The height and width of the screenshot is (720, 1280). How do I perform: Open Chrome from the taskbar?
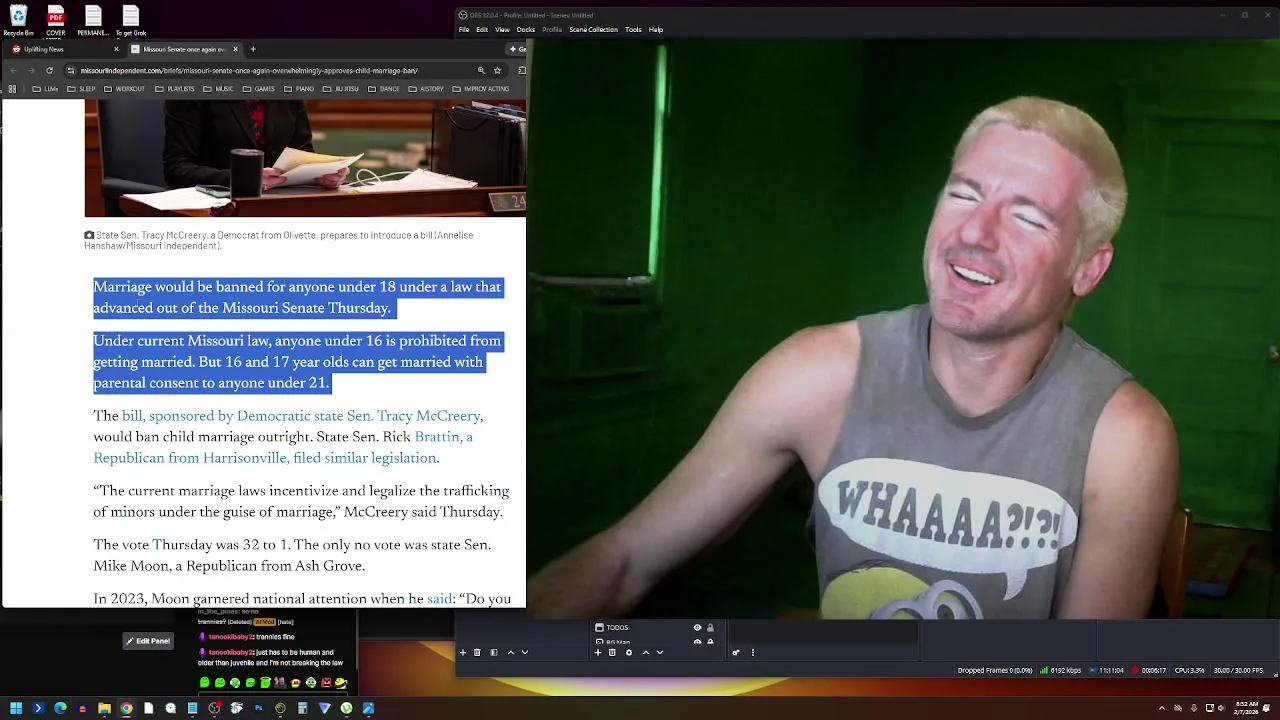coord(126,708)
